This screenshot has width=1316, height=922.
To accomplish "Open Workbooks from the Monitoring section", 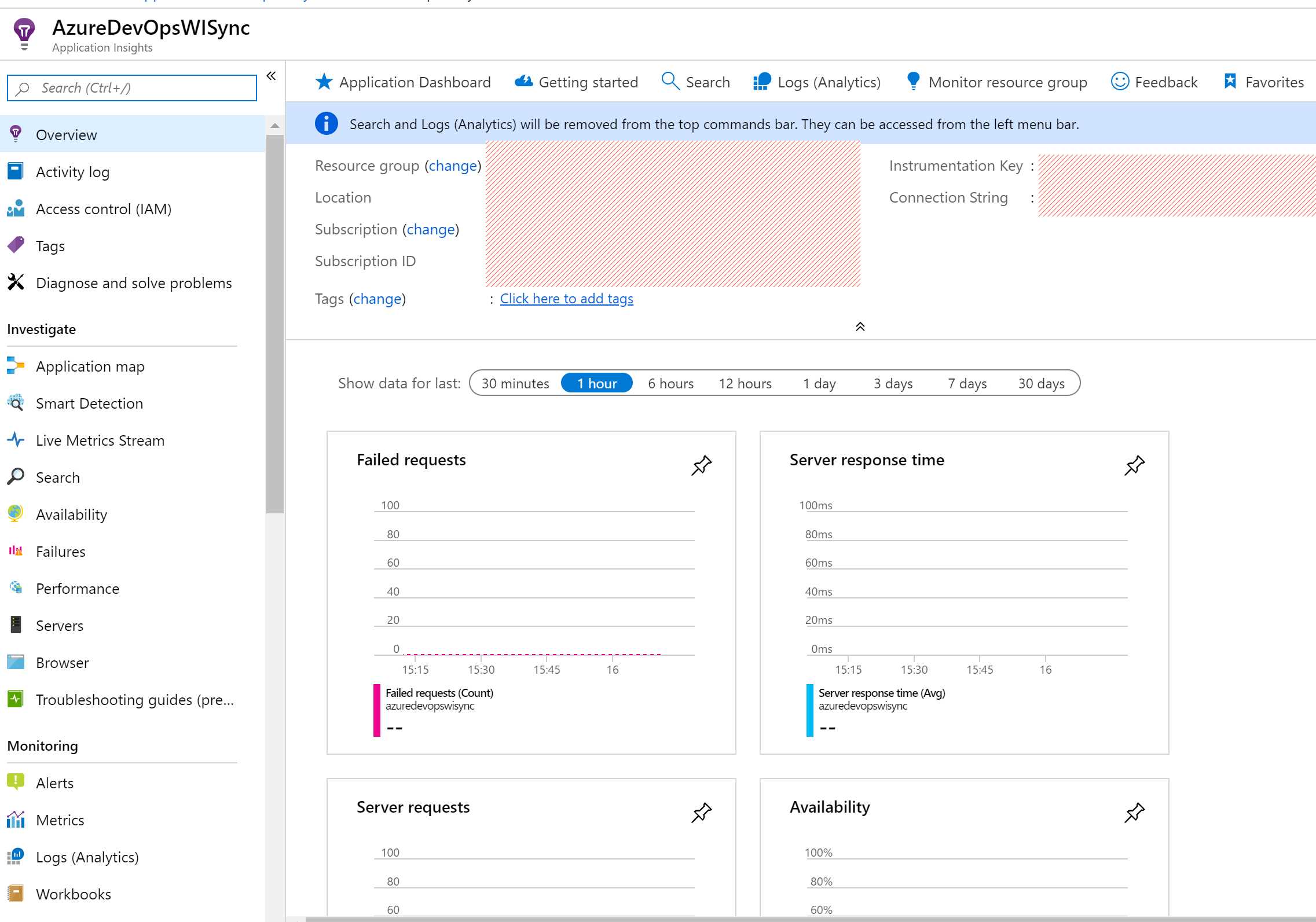I will tap(74, 894).
